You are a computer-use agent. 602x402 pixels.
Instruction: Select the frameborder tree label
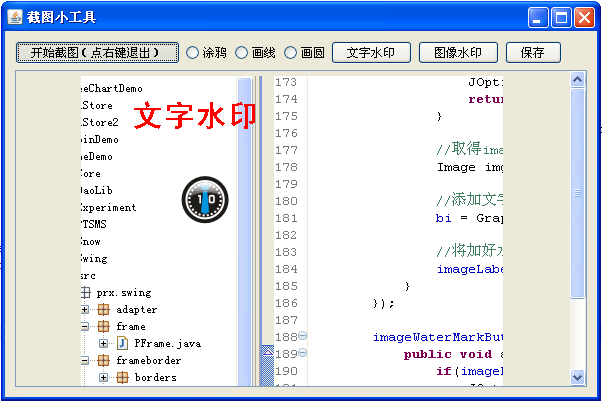tap(148, 360)
